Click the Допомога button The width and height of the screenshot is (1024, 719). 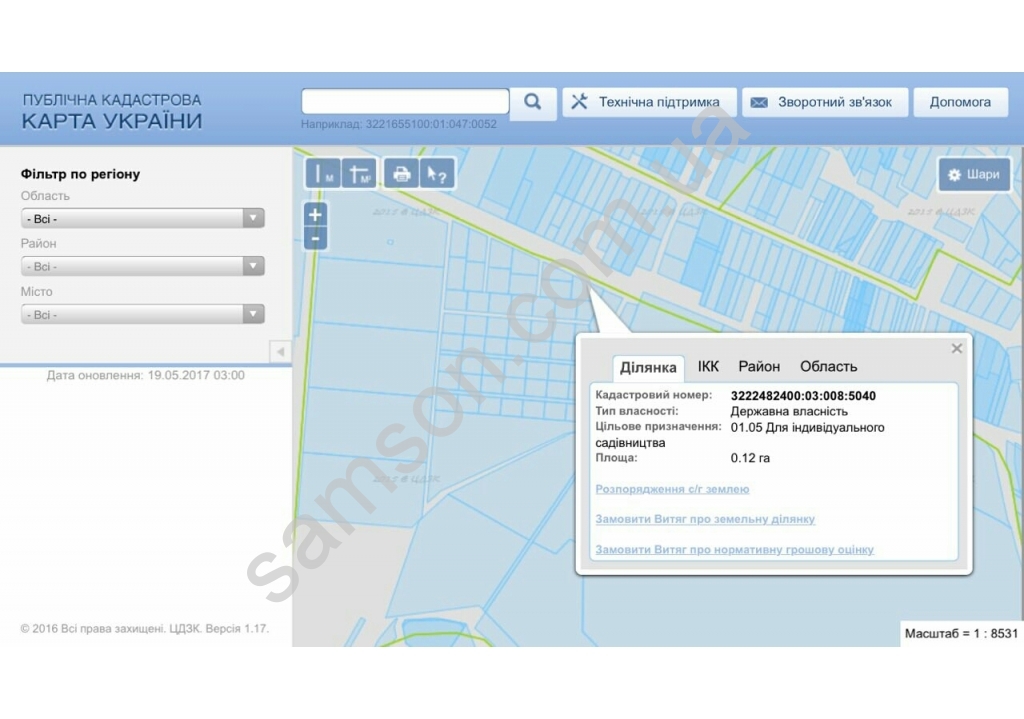tap(960, 102)
